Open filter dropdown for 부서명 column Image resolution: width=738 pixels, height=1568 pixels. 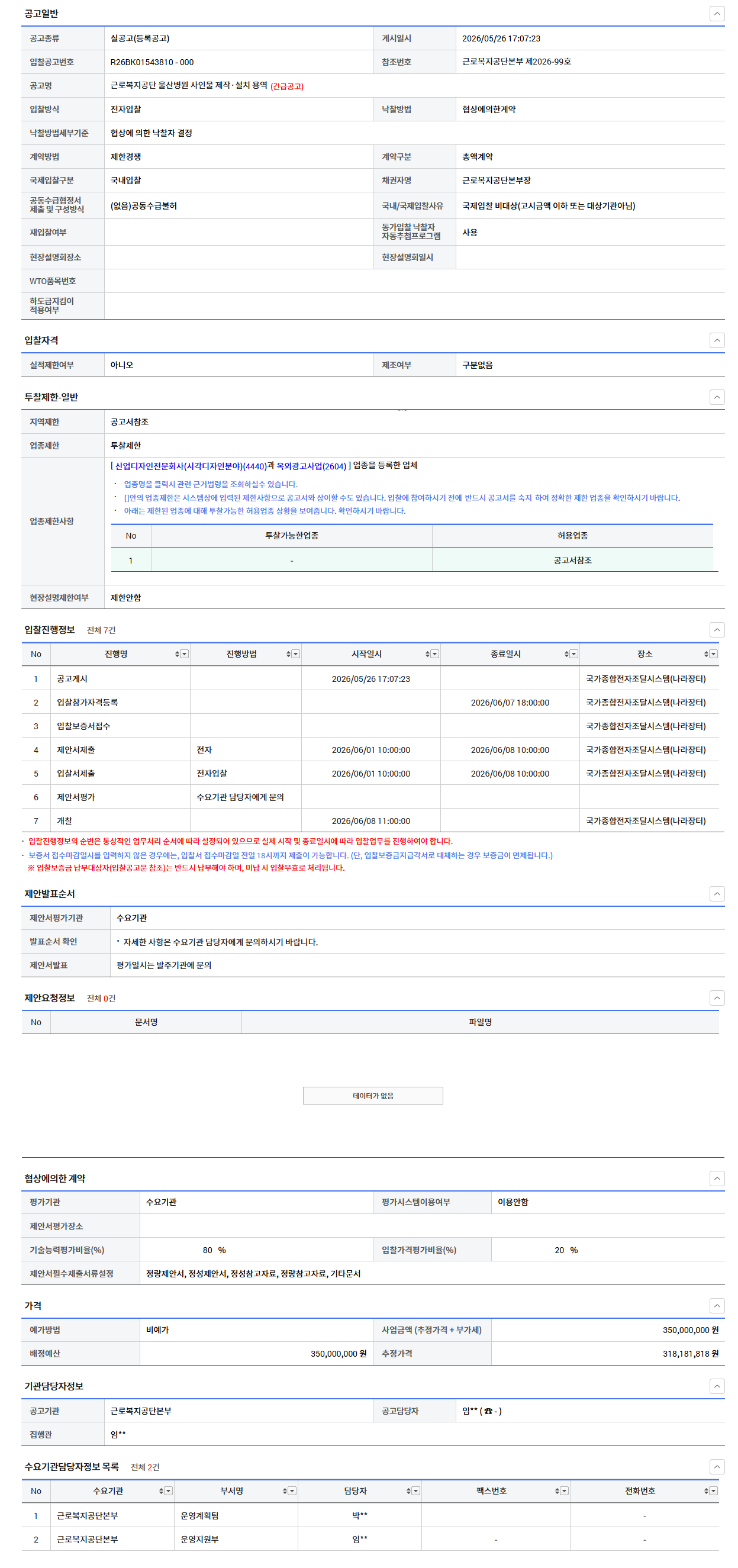pyautogui.click(x=292, y=1490)
